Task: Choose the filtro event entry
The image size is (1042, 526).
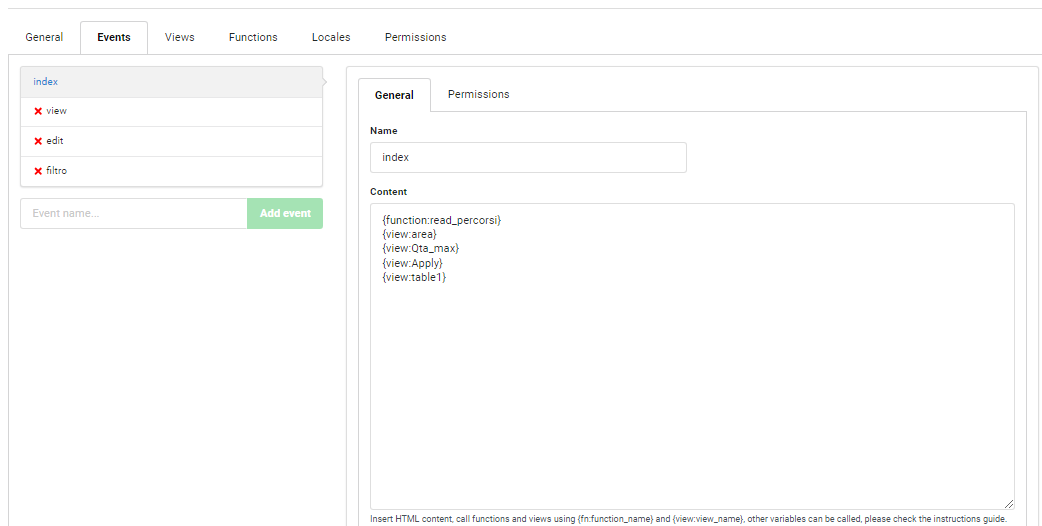Action: [171, 171]
